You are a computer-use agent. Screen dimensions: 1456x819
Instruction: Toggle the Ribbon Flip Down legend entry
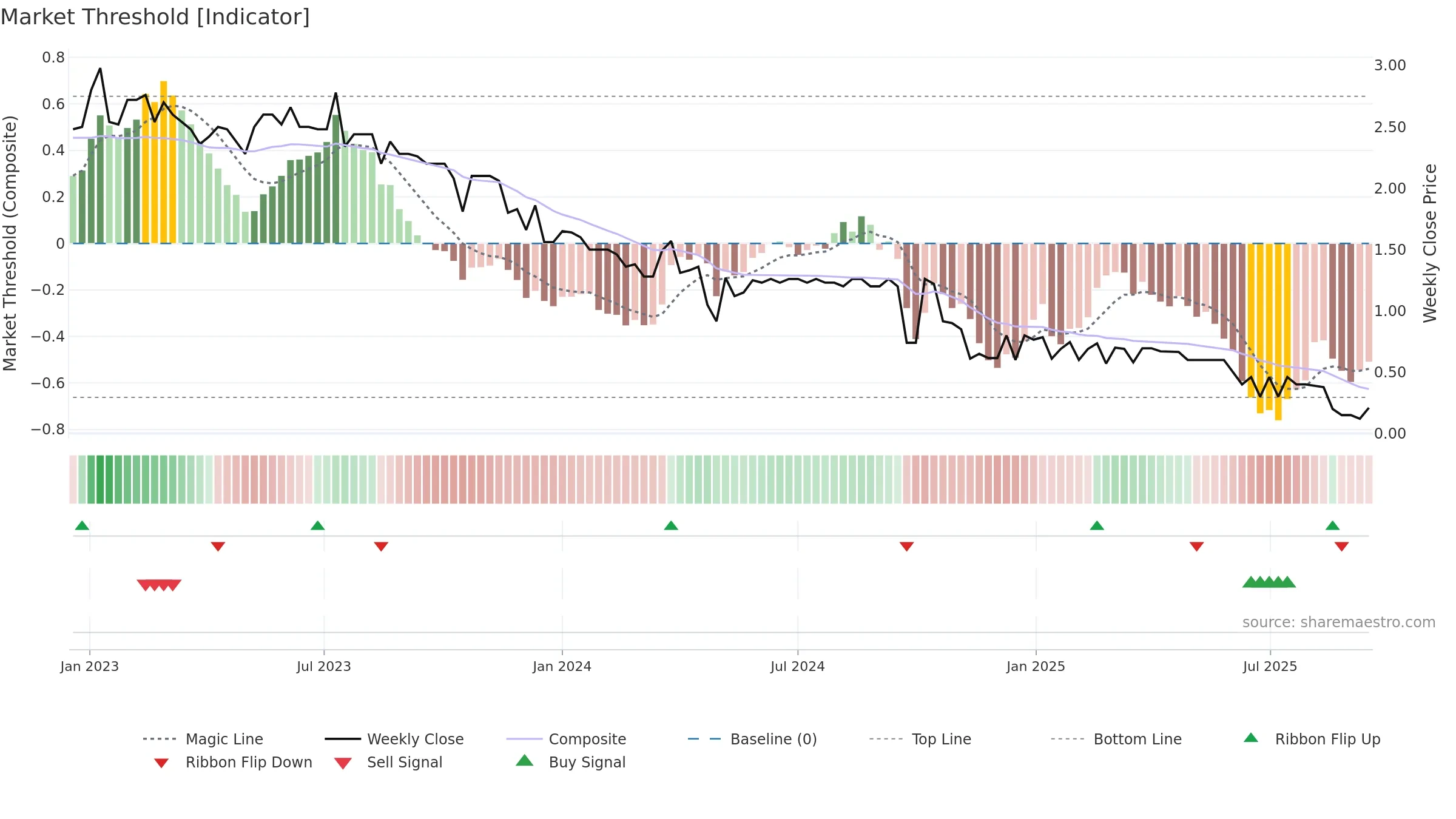point(232,763)
